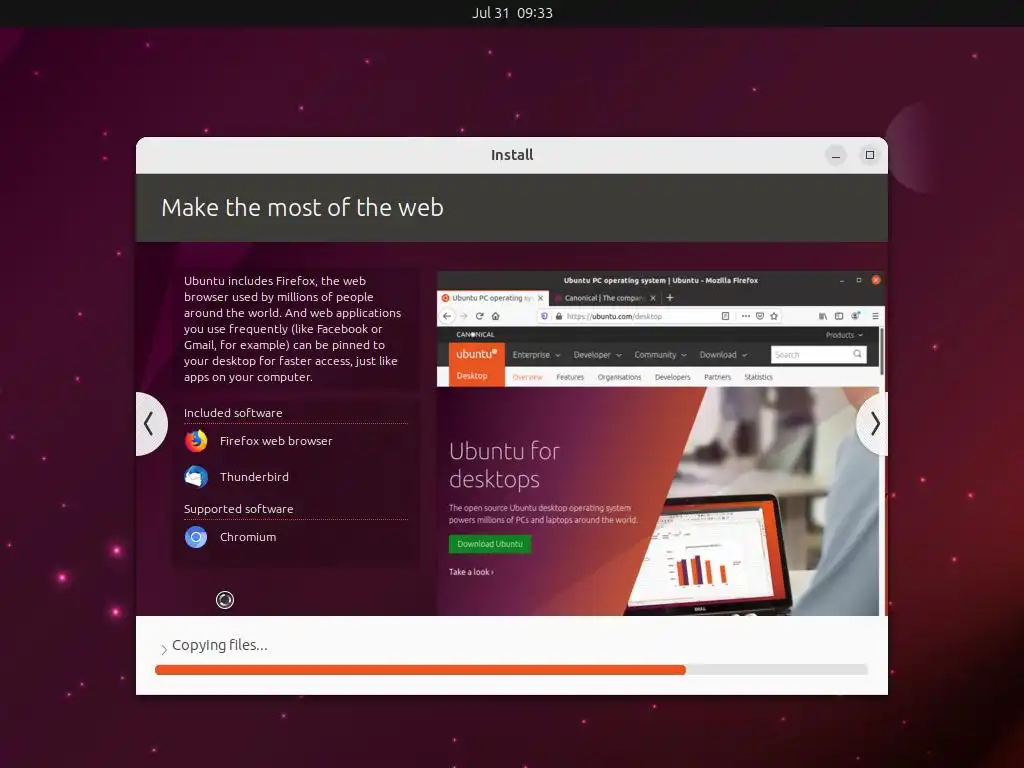Open the Enterprise dropdown on ubuntu.com
This screenshot has width=1024, height=768.
point(536,355)
